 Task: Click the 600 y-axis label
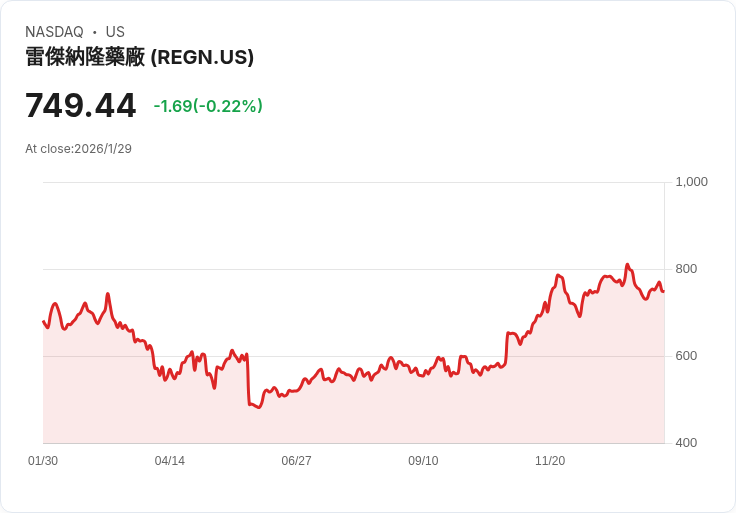coord(686,356)
